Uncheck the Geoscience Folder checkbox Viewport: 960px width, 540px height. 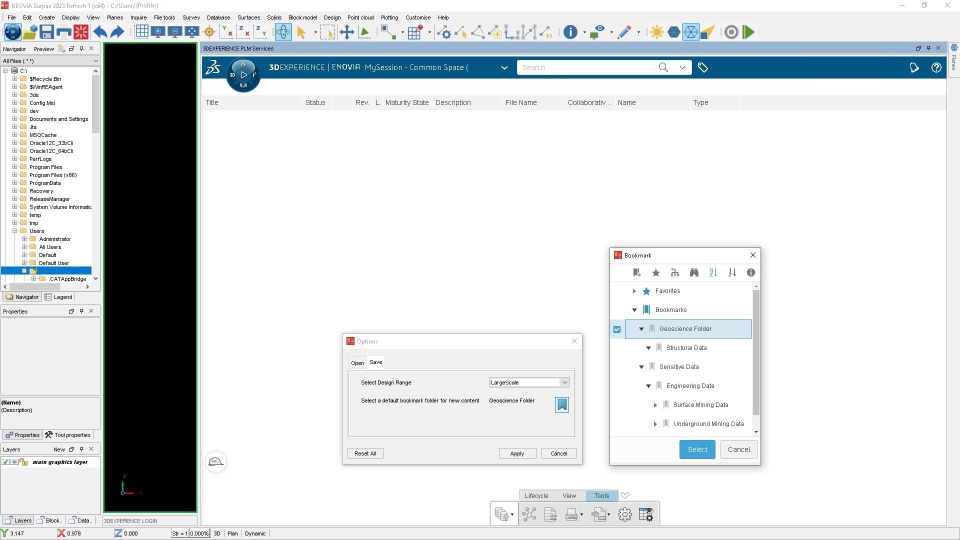point(617,329)
